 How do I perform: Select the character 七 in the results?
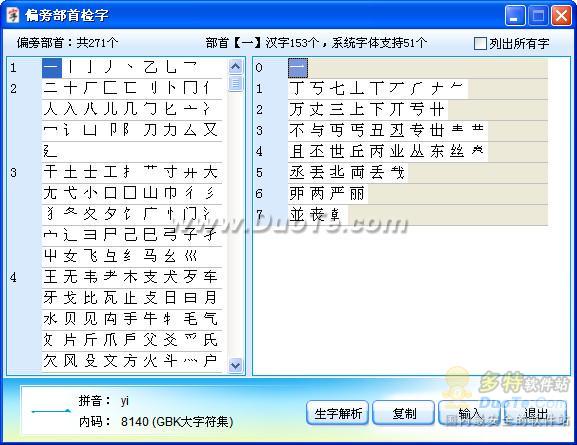coord(337,89)
